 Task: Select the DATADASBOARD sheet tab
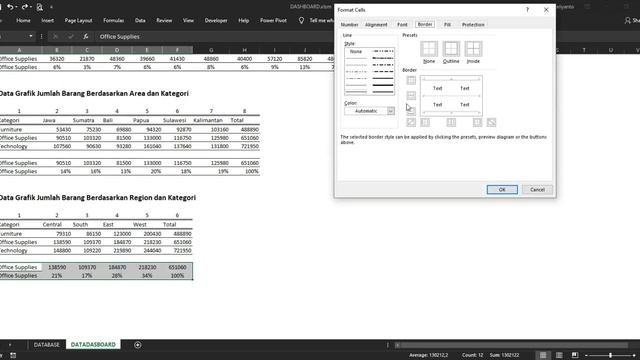(93, 345)
